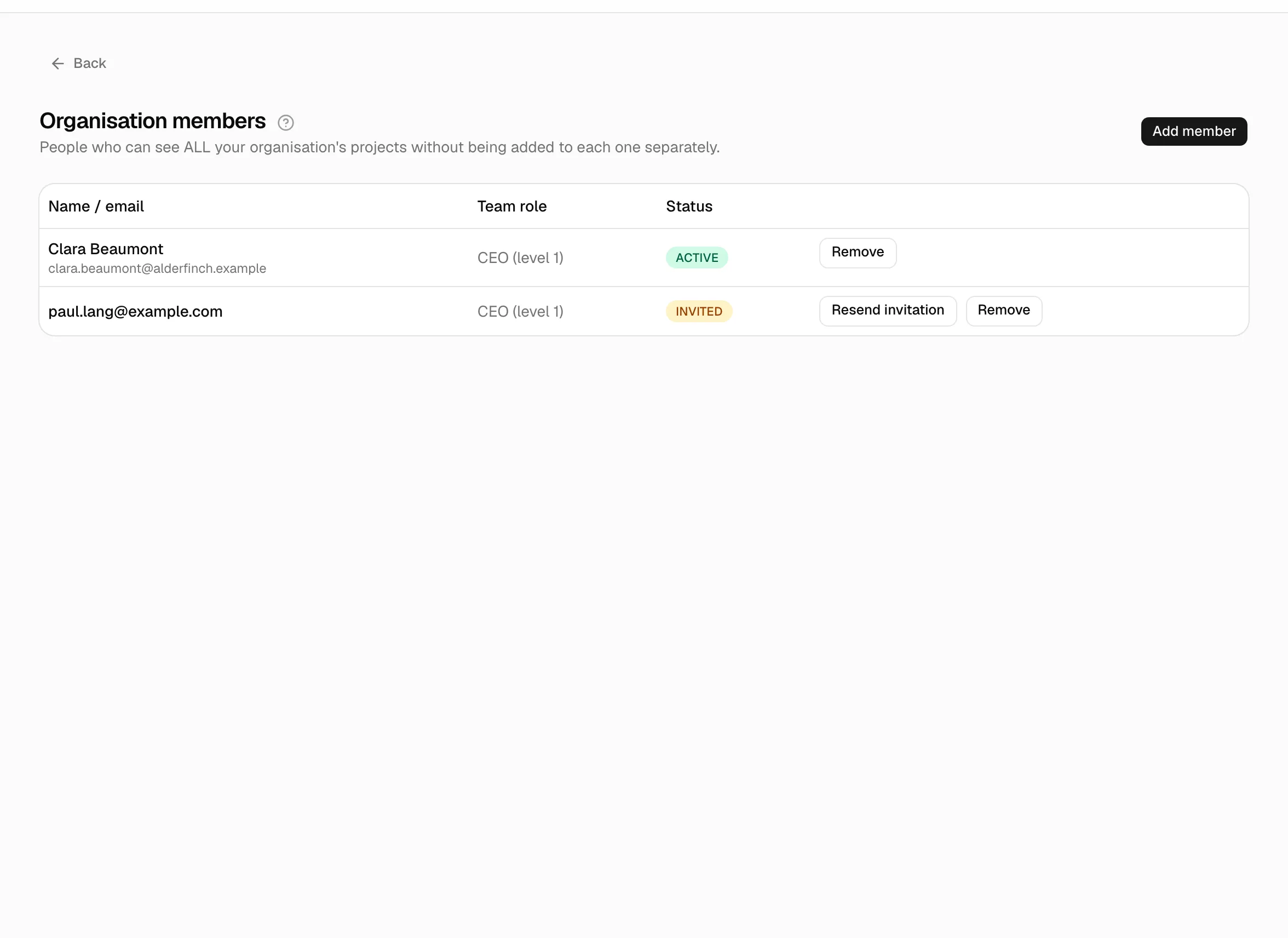1288x938 pixels.
Task: Click the clara.beaumont@alderfinch.example email address
Action: 157,268
